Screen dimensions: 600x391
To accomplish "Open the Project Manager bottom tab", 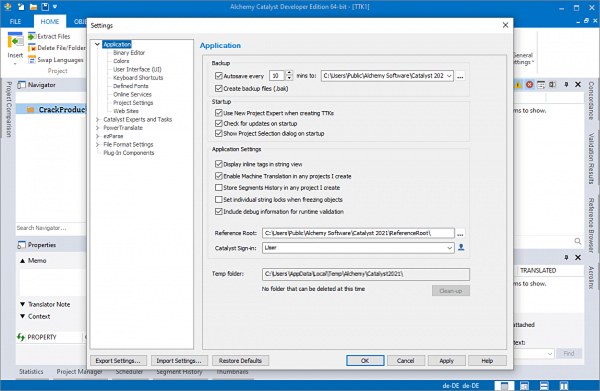I will coord(79,371).
